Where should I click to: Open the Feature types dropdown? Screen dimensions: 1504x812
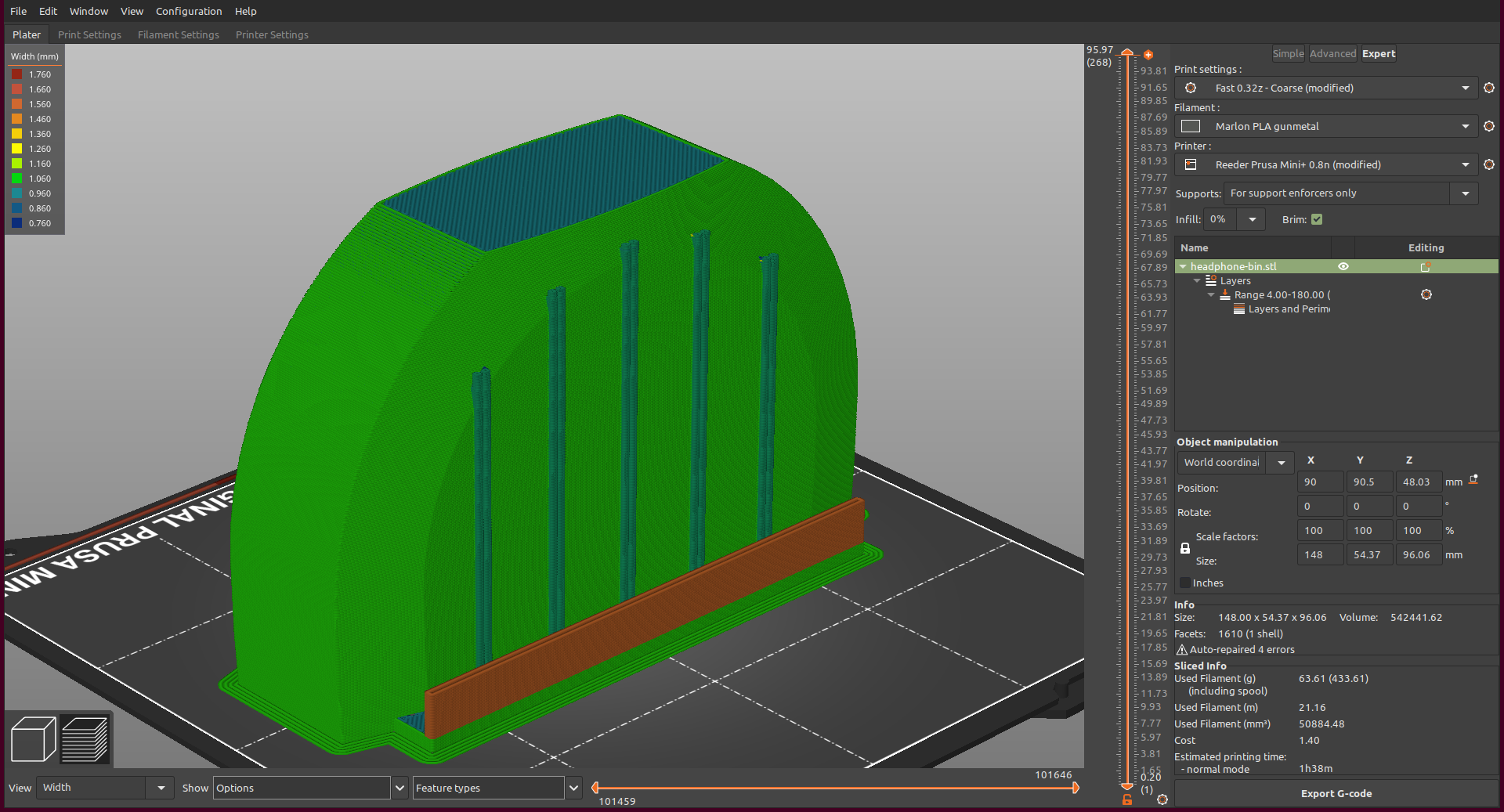pos(497,788)
